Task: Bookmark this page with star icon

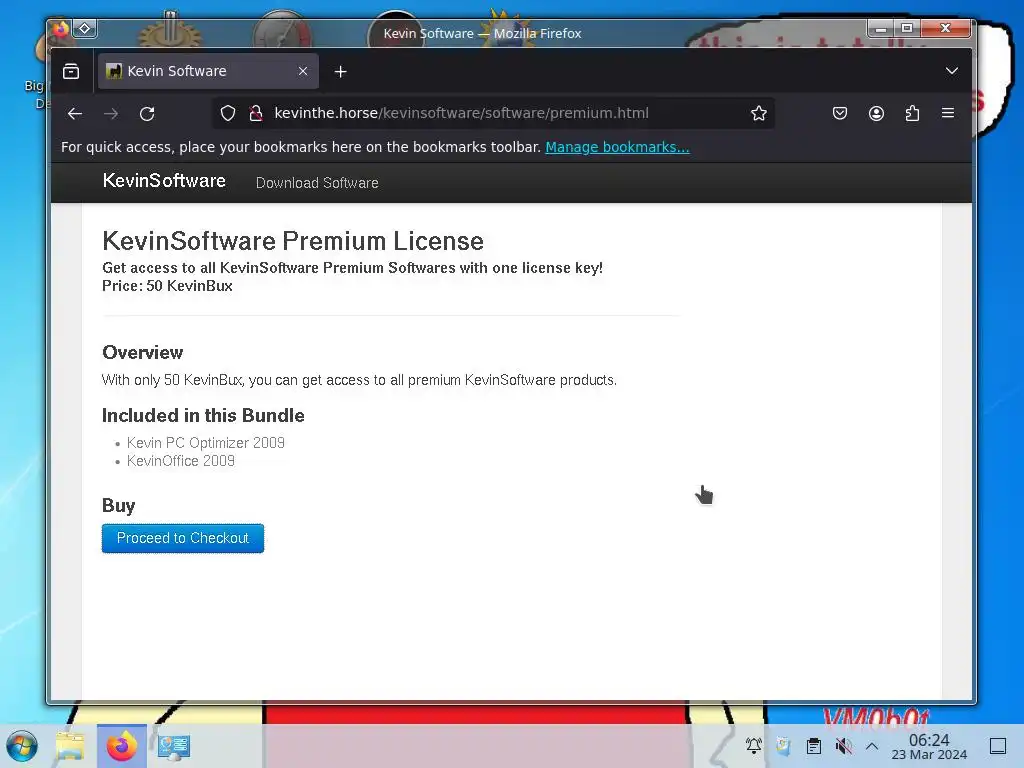Action: coord(758,113)
